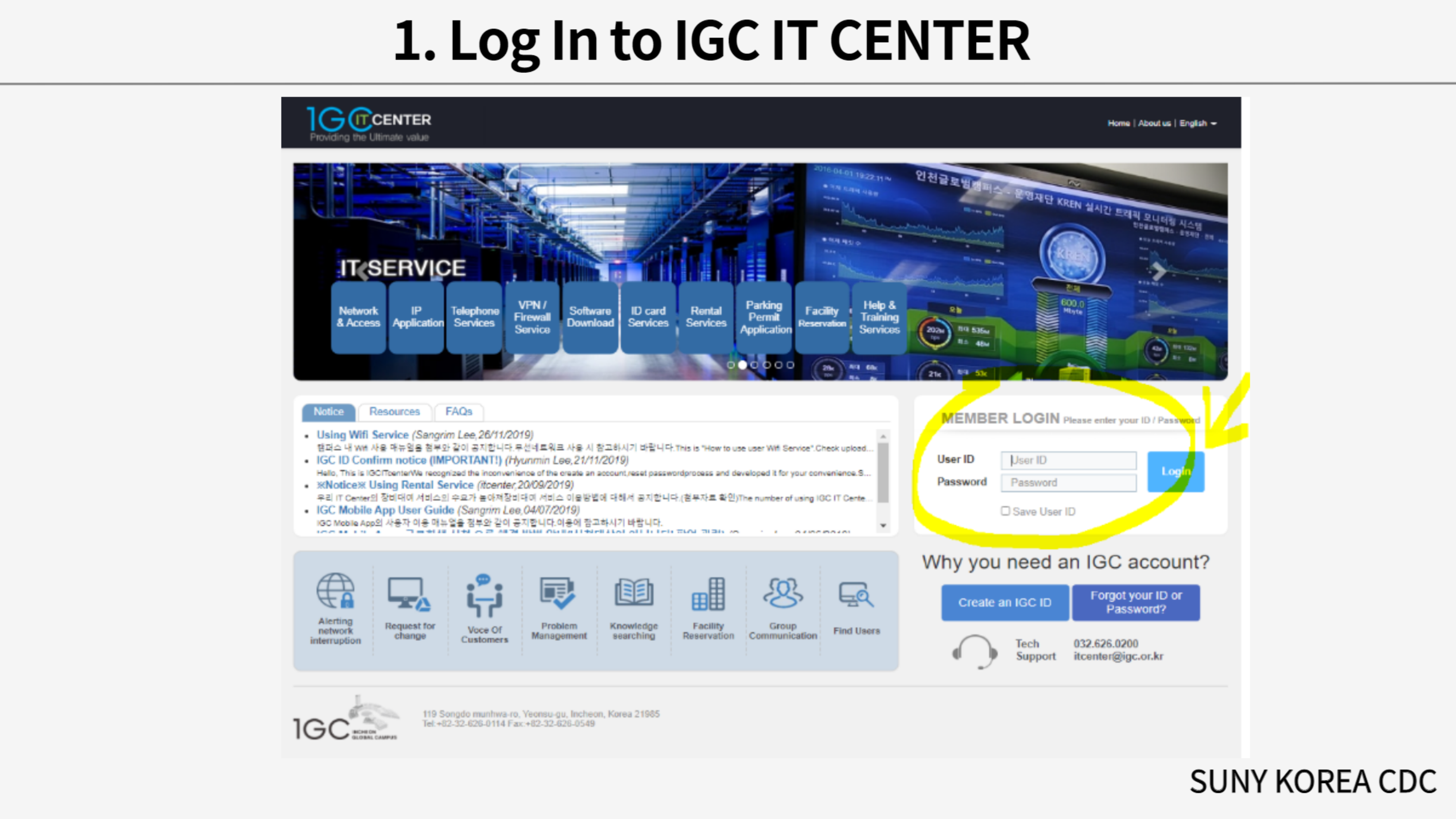
Task: Click the notice list scrollbar down arrow
Action: tap(883, 526)
